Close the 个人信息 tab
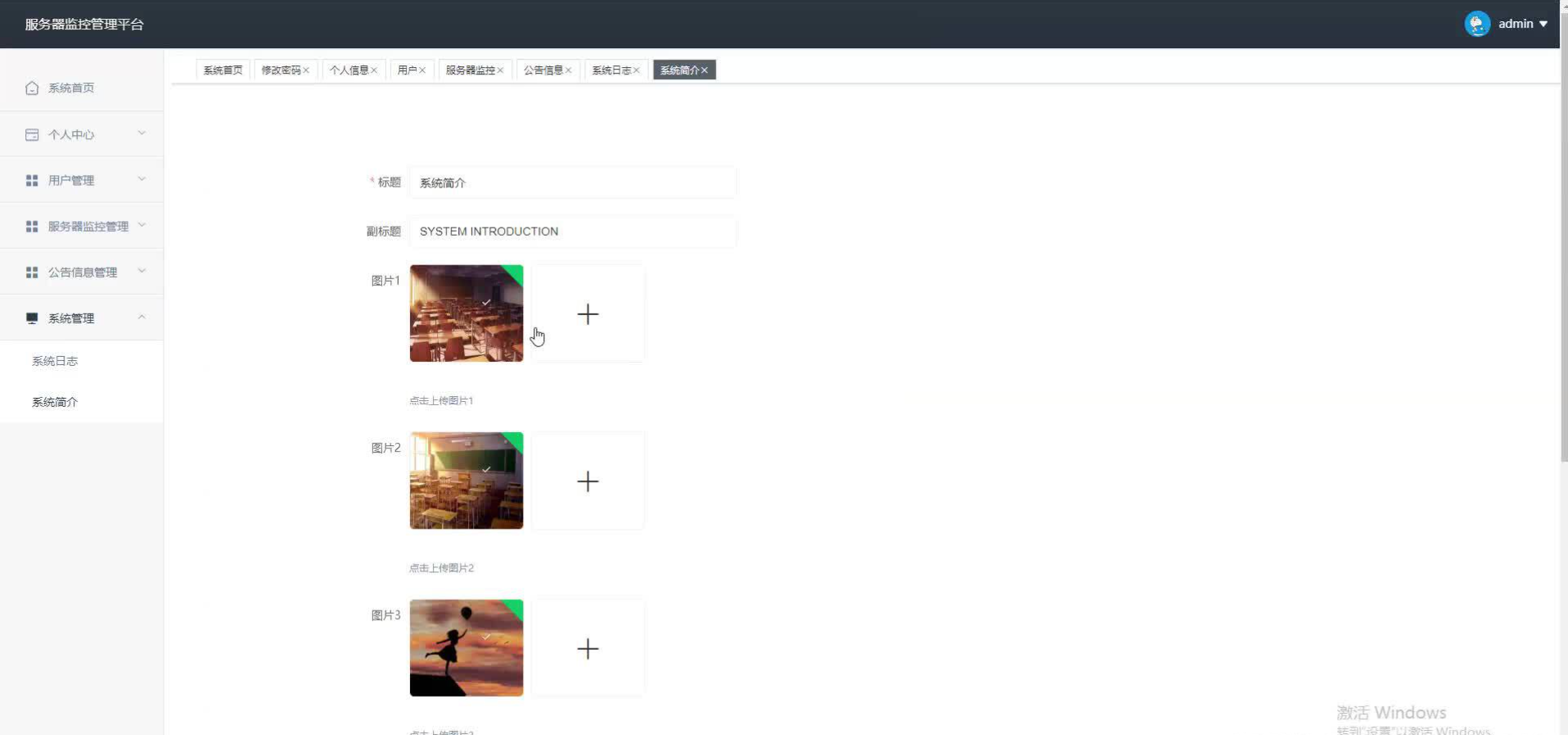This screenshot has width=1568, height=735. point(374,70)
